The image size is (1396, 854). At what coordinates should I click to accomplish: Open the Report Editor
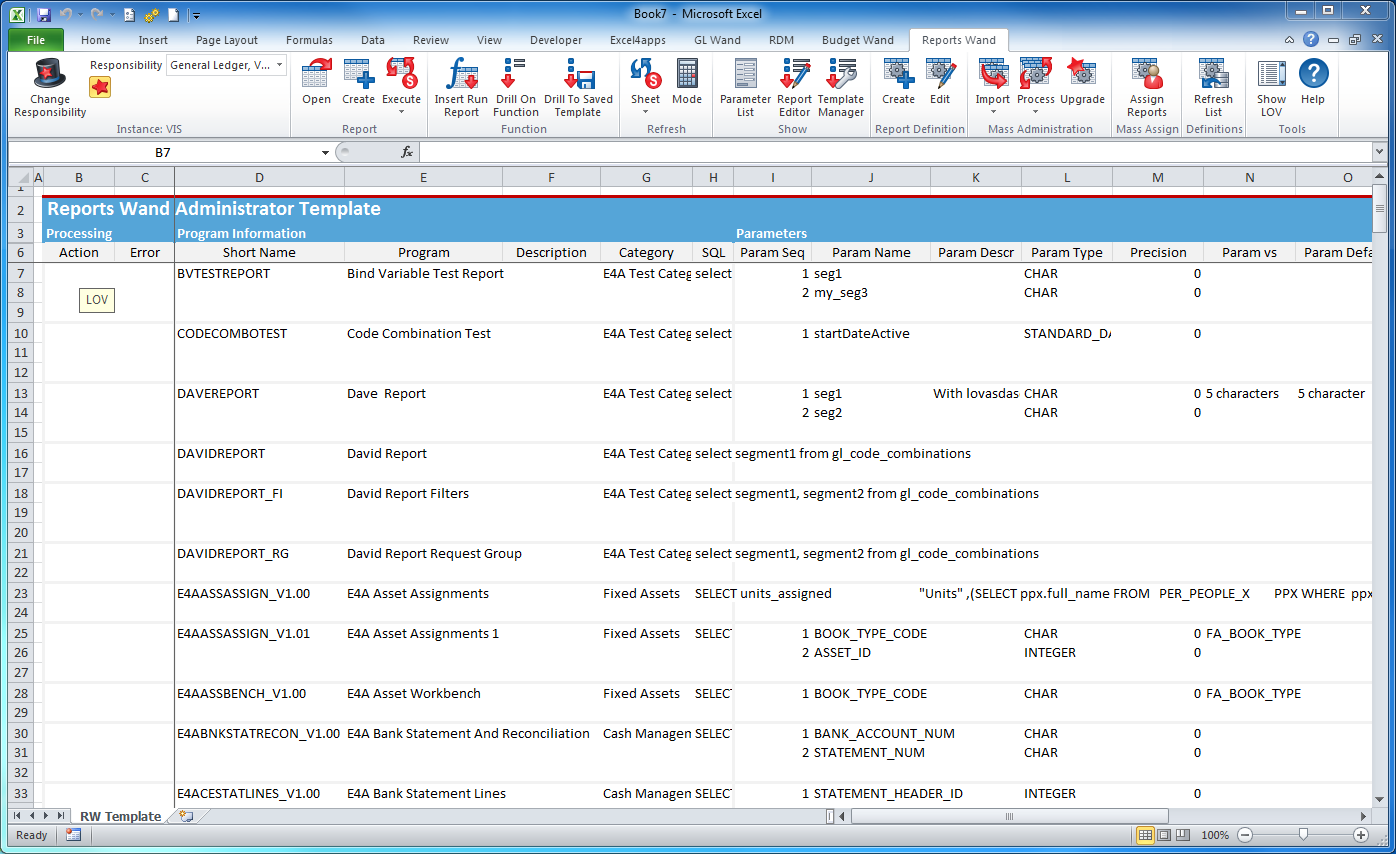[794, 88]
